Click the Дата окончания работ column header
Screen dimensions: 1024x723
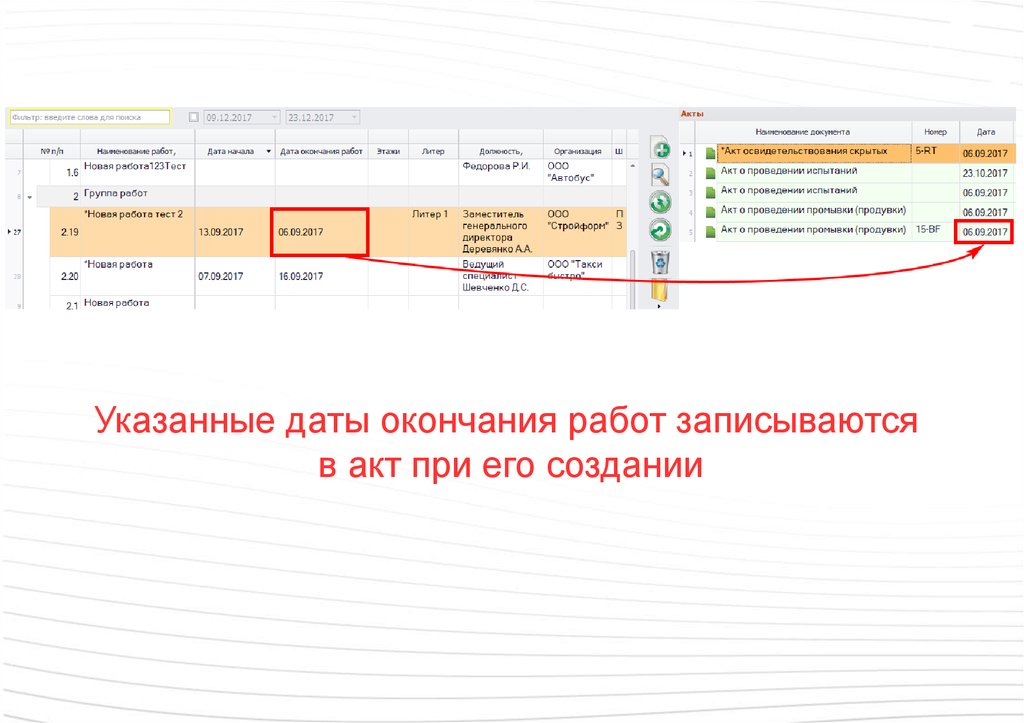coord(321,152)
